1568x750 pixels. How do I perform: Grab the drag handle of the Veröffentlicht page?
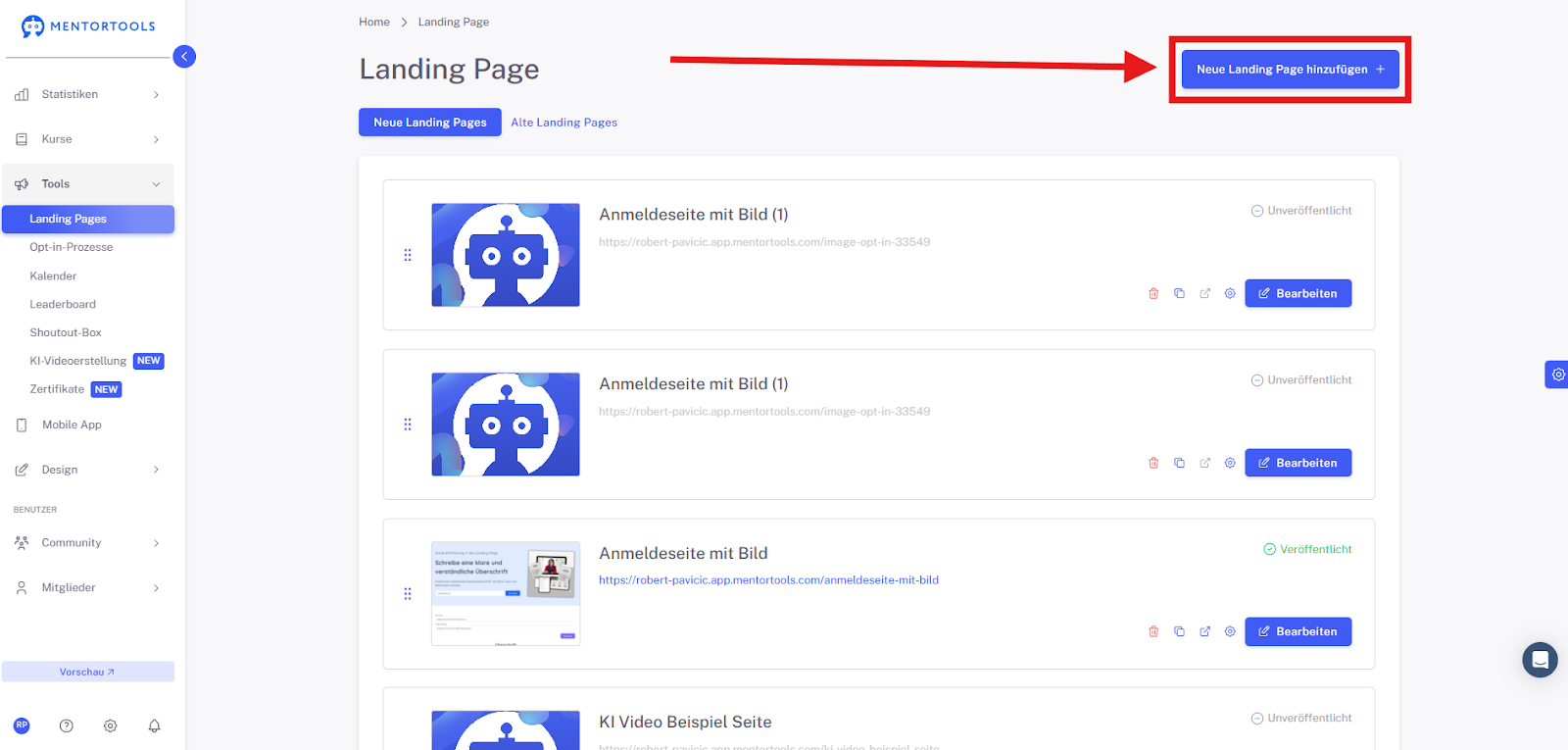pyautogui.click(x=408, y=594)
